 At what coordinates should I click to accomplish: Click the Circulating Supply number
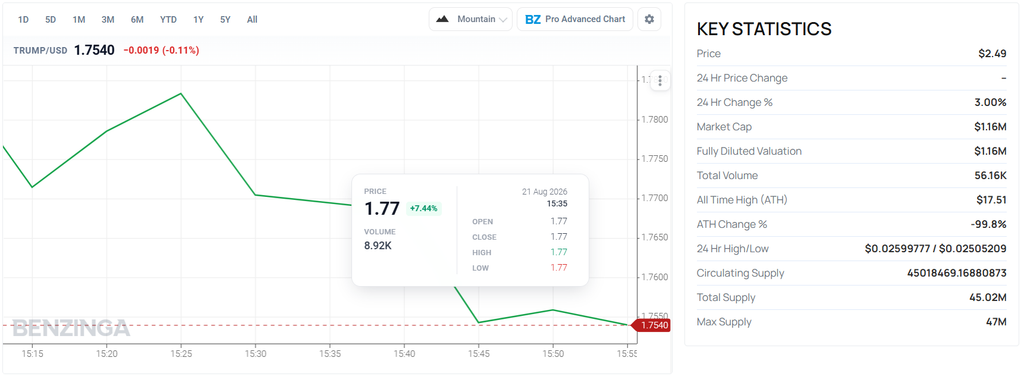pyautogui.click(x=957, y=273)
